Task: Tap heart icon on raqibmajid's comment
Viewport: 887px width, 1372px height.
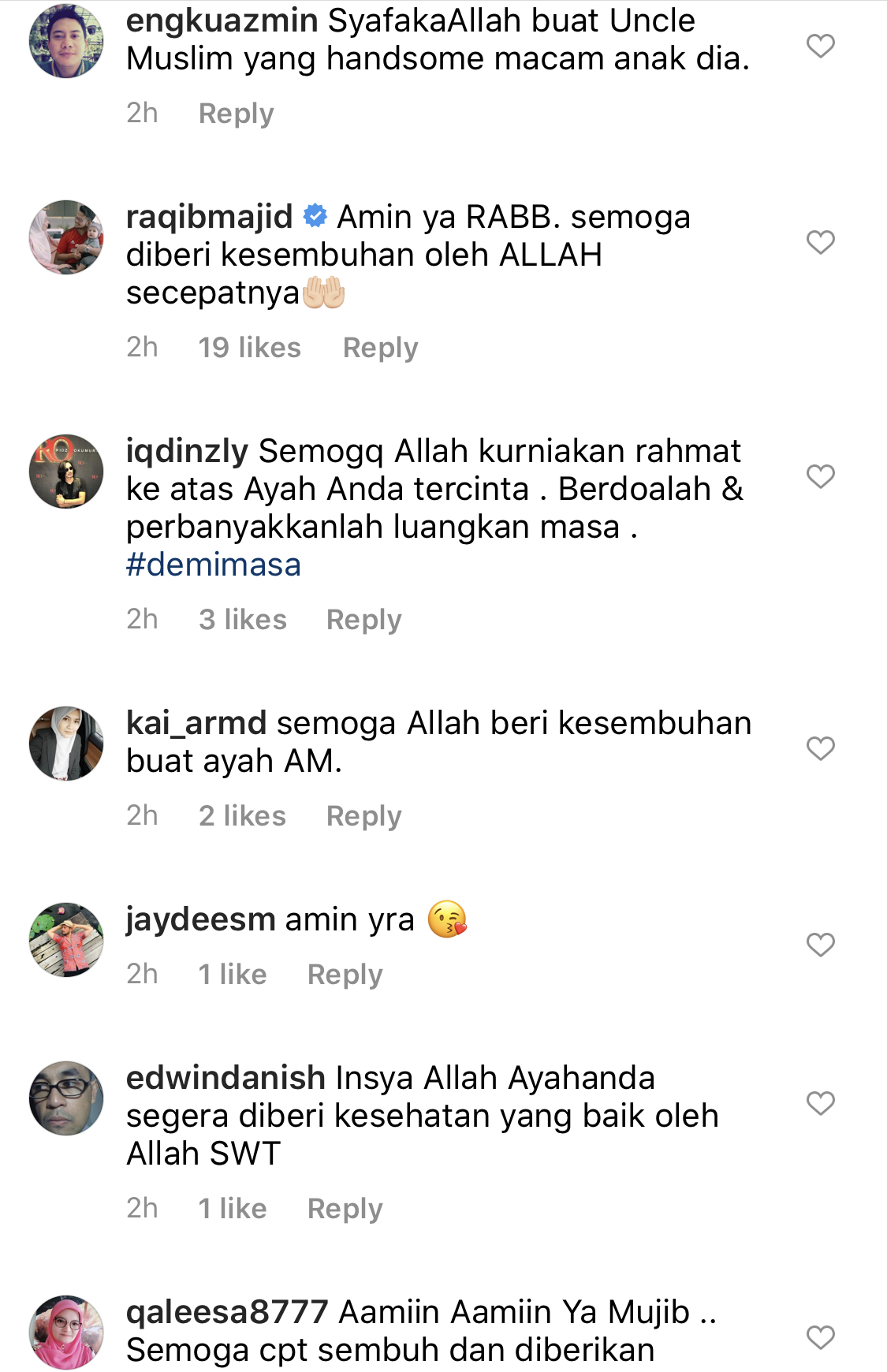Action: pyautogui.click(x=820, y=242)
